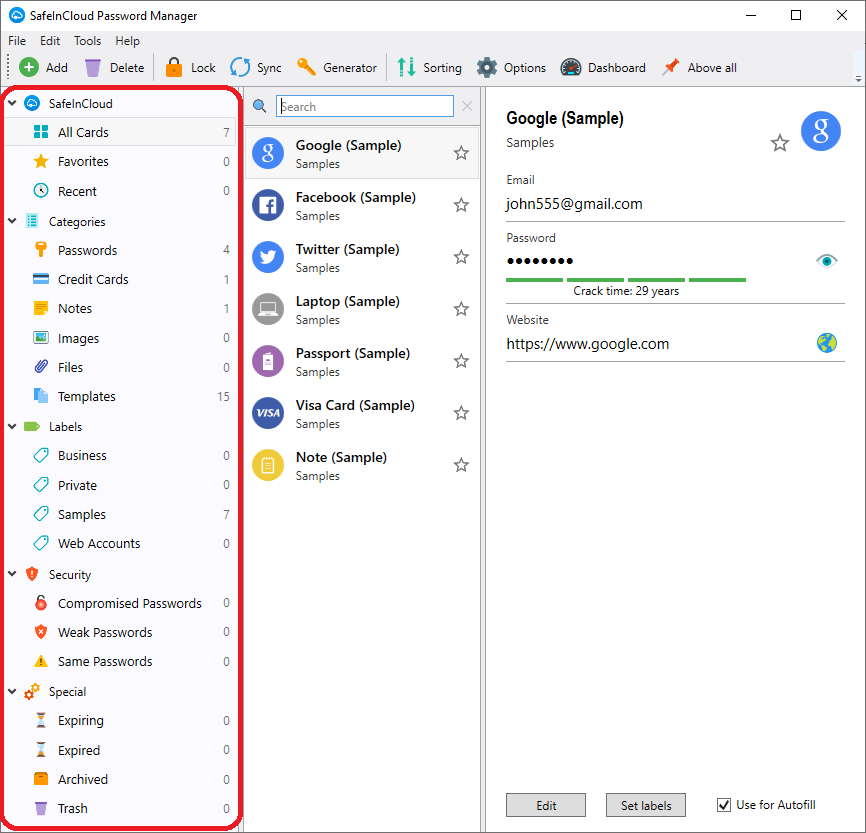Viewport: 866px width, 833px height.
Task: Open Options gear in the toolbar
Action: point(487,67)
